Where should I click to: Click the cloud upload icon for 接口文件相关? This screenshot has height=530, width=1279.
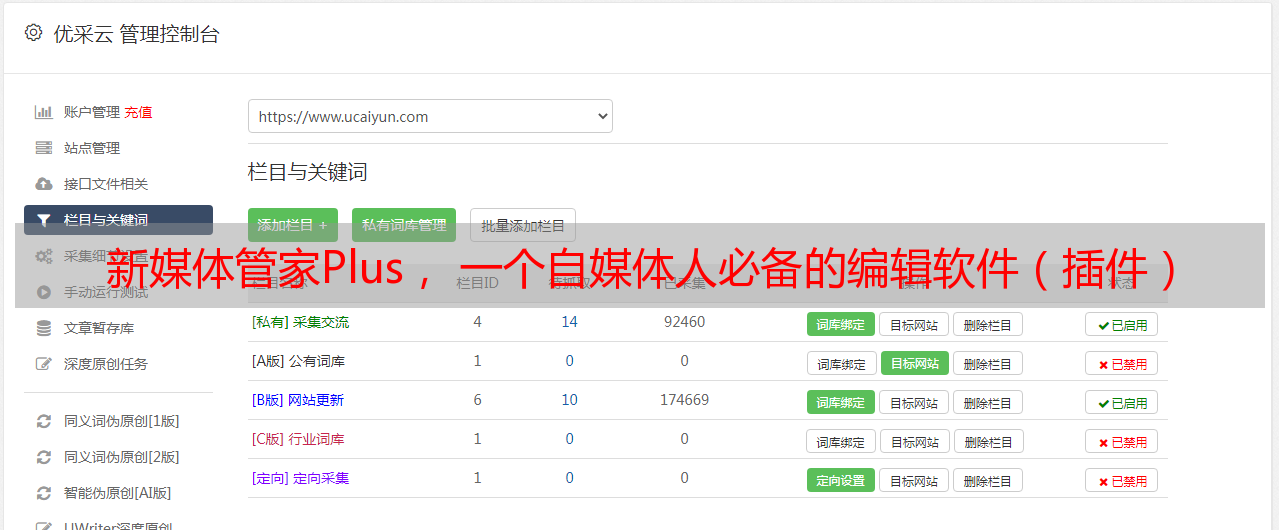[x=43, y=184]
